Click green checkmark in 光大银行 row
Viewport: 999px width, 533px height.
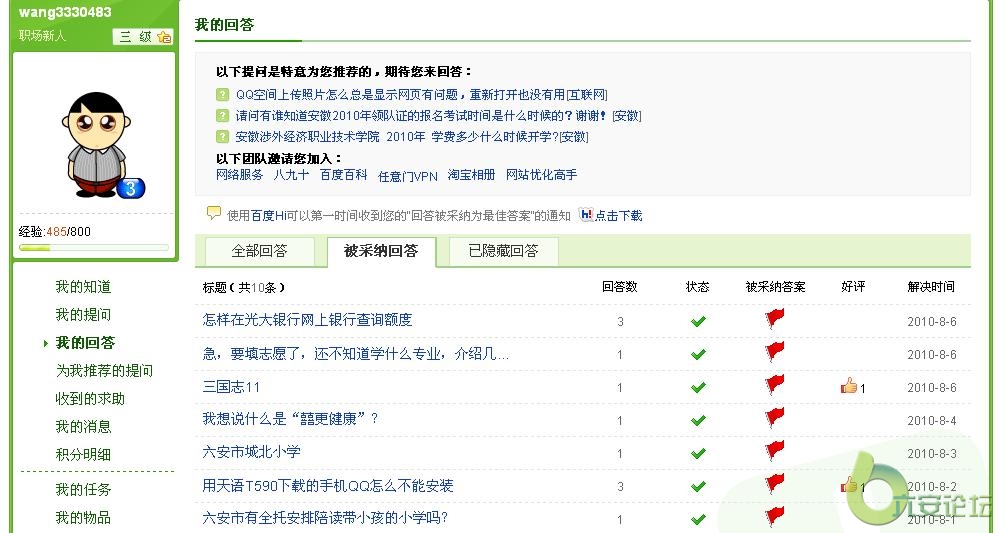[x=698, y=321]
